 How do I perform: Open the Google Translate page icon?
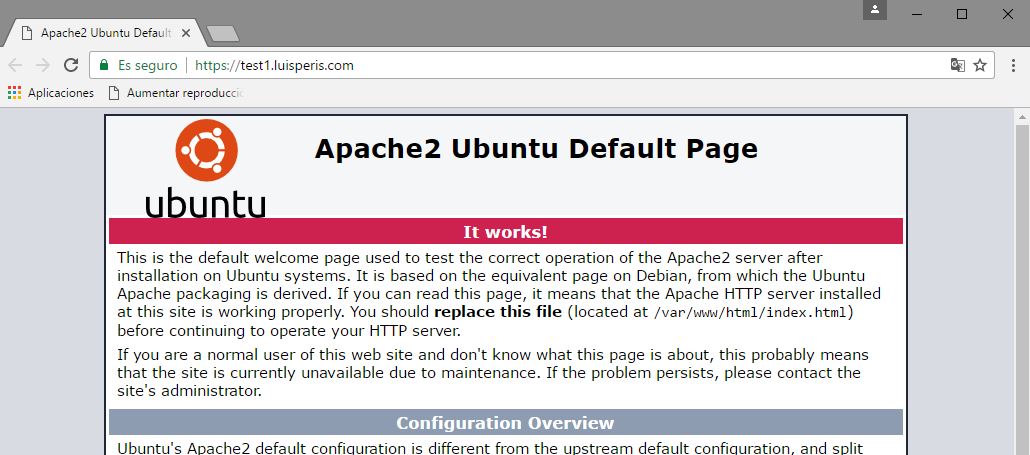(x=958, y=65)
